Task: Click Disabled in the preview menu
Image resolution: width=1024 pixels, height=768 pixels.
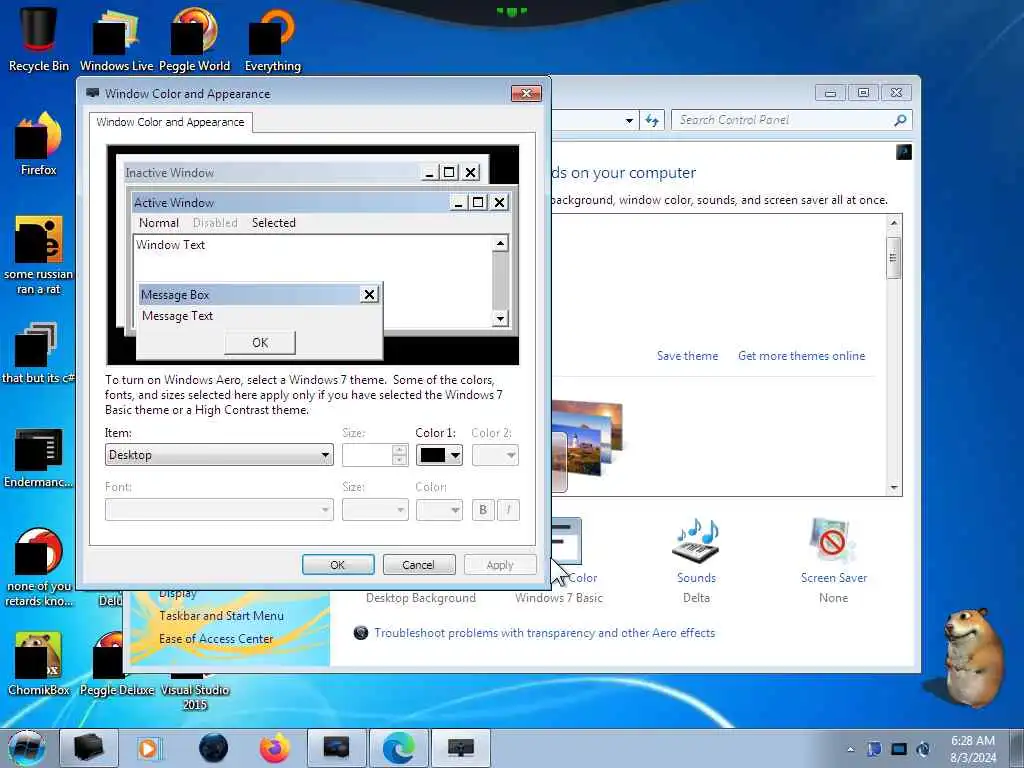Action: click(215, 223)
